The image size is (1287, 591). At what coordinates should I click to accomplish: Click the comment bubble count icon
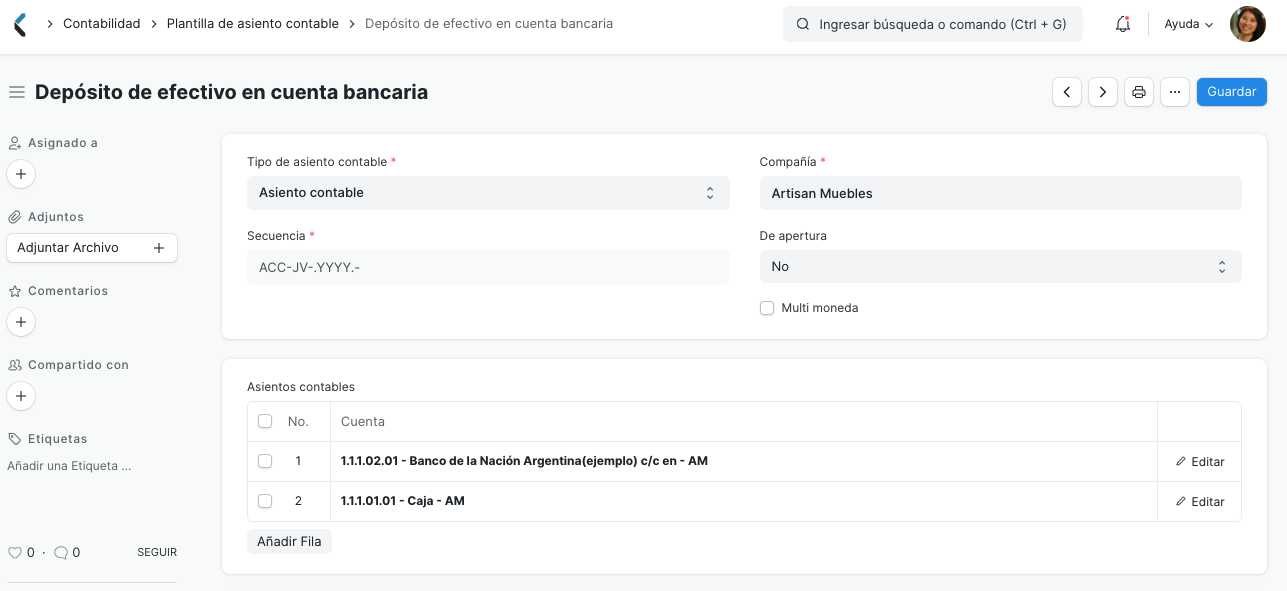pyautogui.click(x=60, y=552)
